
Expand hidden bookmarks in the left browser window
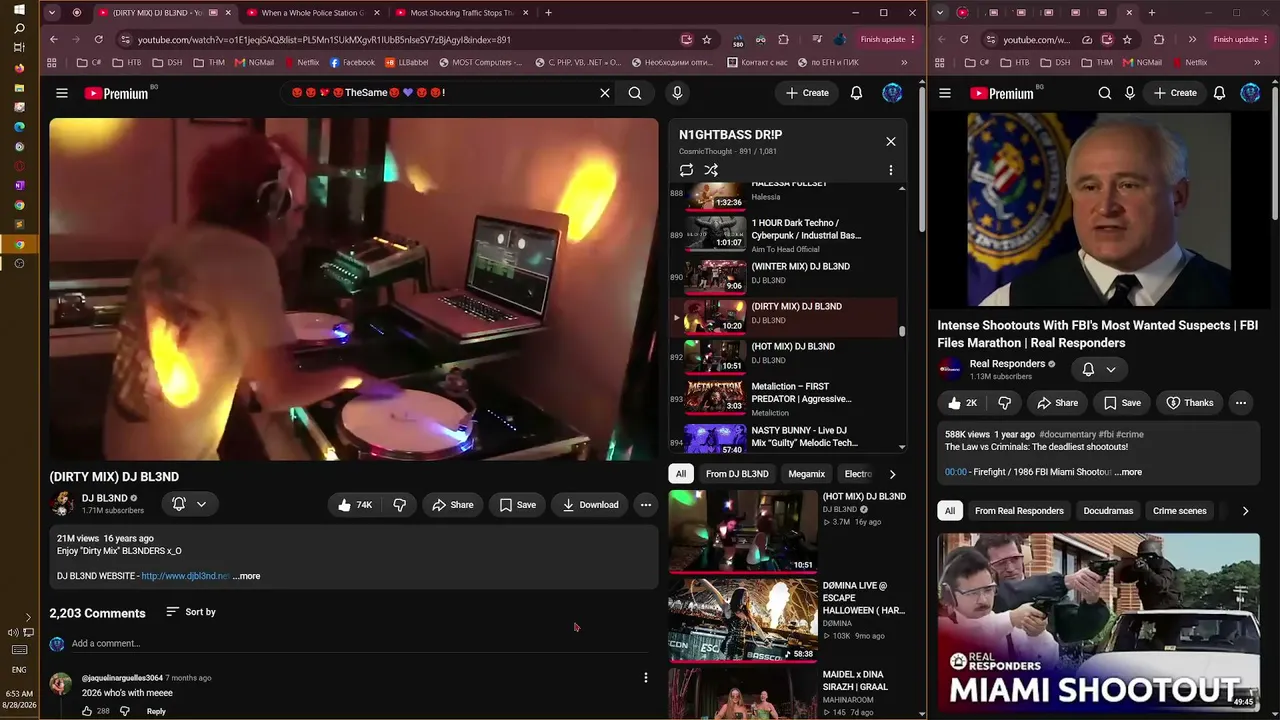coord(904,62)
